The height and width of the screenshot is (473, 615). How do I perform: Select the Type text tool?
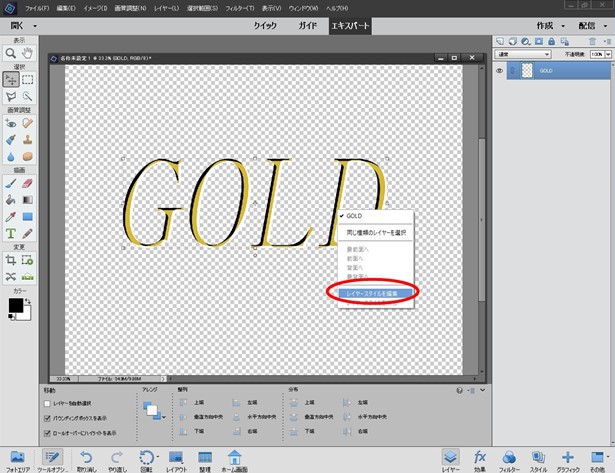click(x=11, y=234)
